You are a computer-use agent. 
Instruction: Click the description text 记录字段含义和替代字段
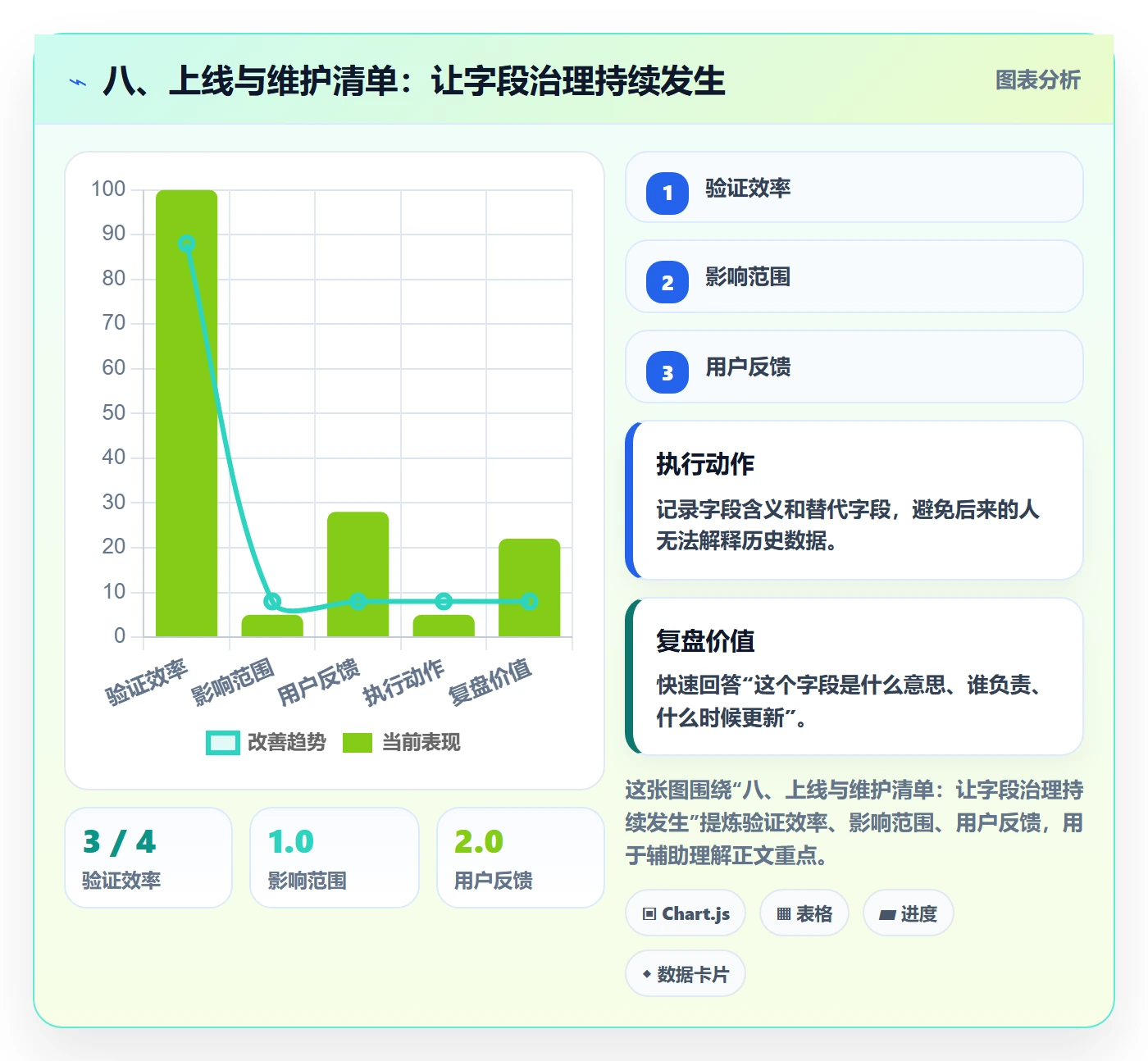(x=773, y=509)
